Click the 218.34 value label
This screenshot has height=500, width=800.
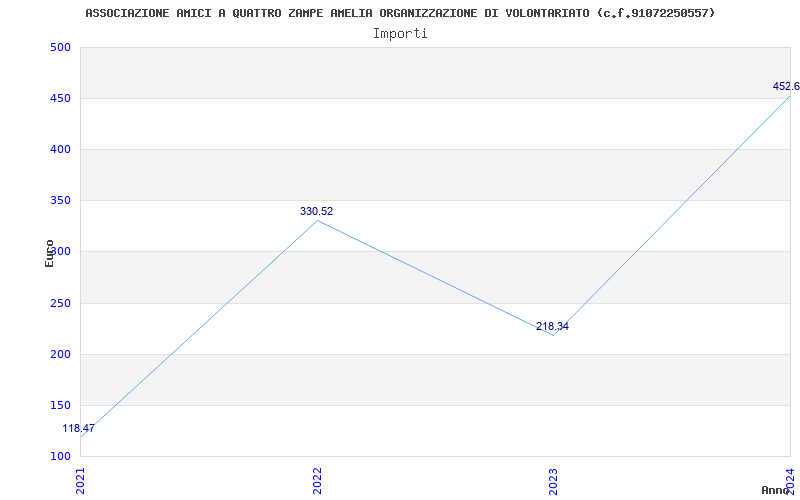click(x=552, y=327)
